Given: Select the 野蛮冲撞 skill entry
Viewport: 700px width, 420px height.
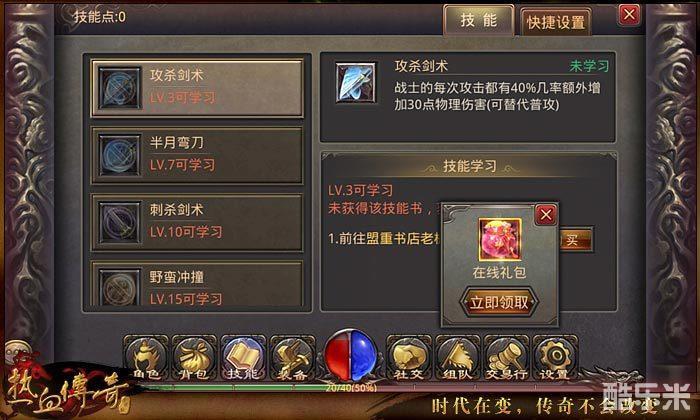Looking at the screenshot, I should (197, 284).
